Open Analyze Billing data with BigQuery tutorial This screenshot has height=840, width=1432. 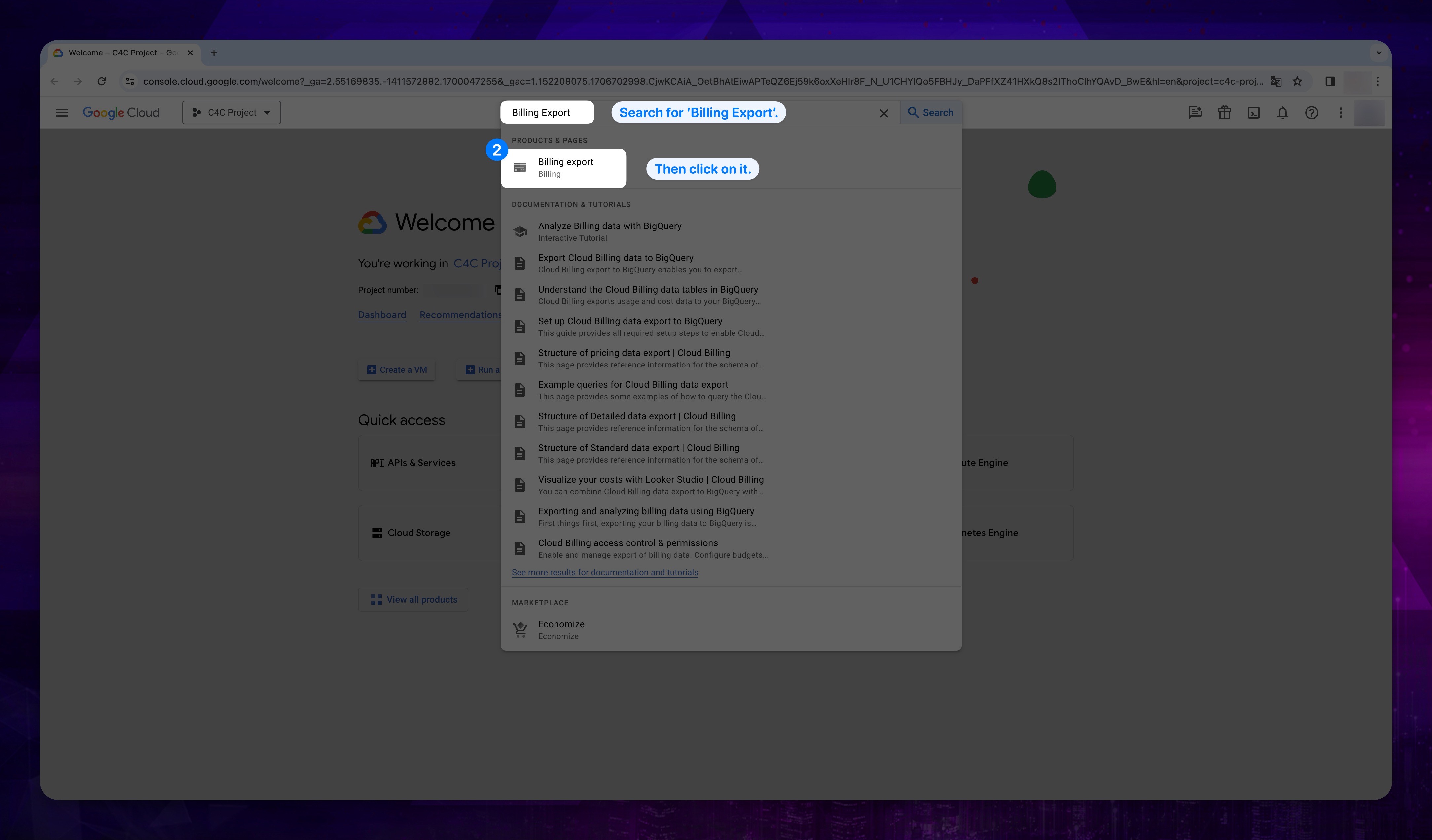tap(731, 232)
